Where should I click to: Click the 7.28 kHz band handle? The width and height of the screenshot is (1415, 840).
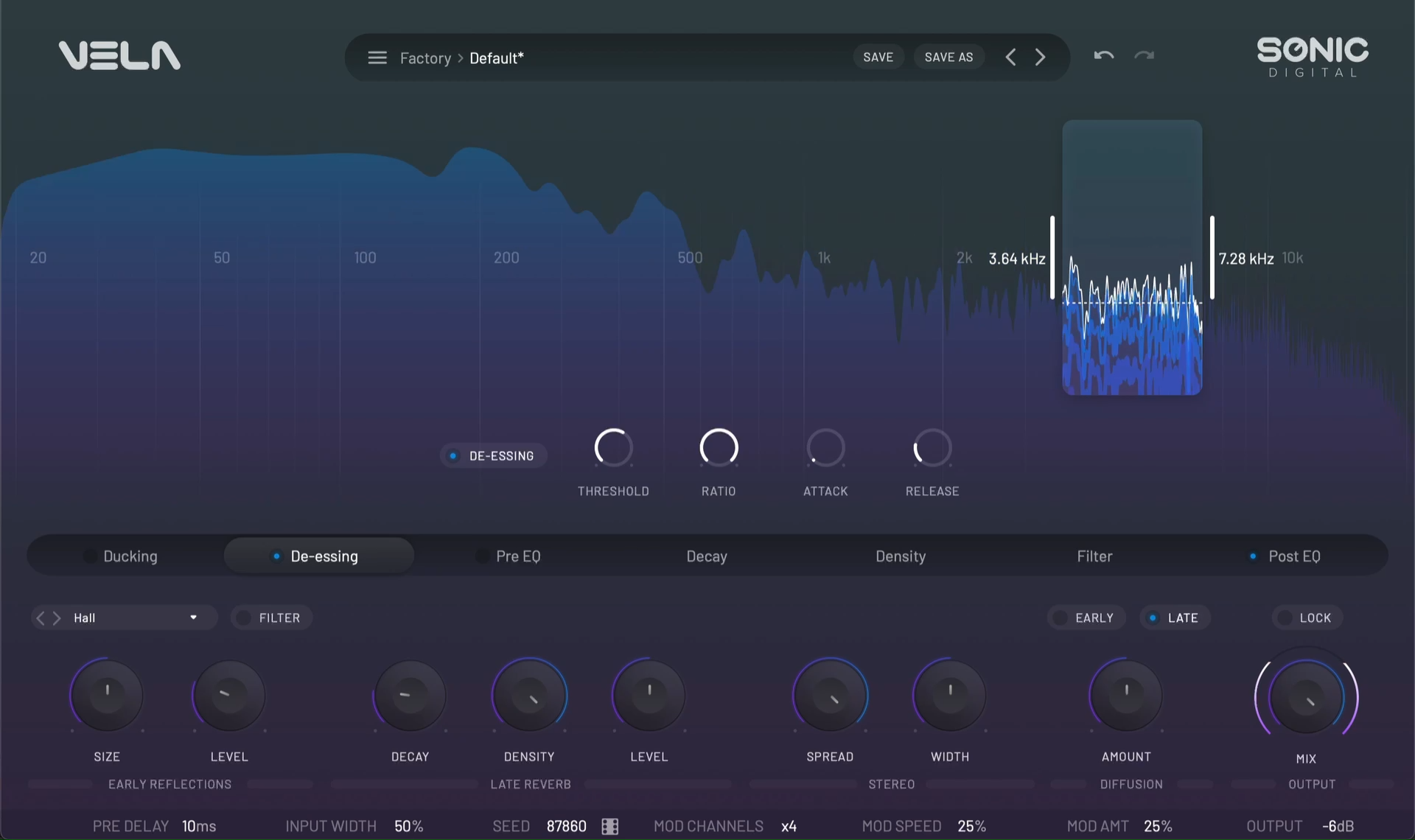coord(1212,258)
